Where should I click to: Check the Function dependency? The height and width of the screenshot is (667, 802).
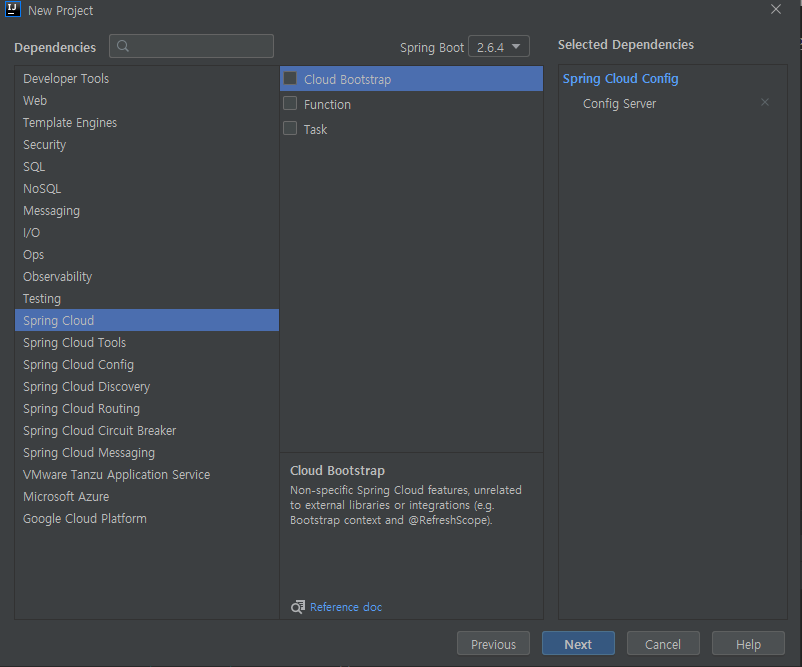click(290, 103)
